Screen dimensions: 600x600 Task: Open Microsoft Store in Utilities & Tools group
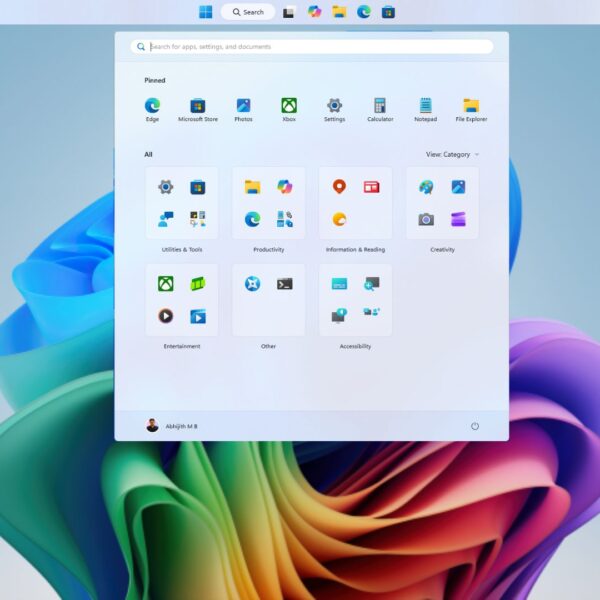coord(198,187)
